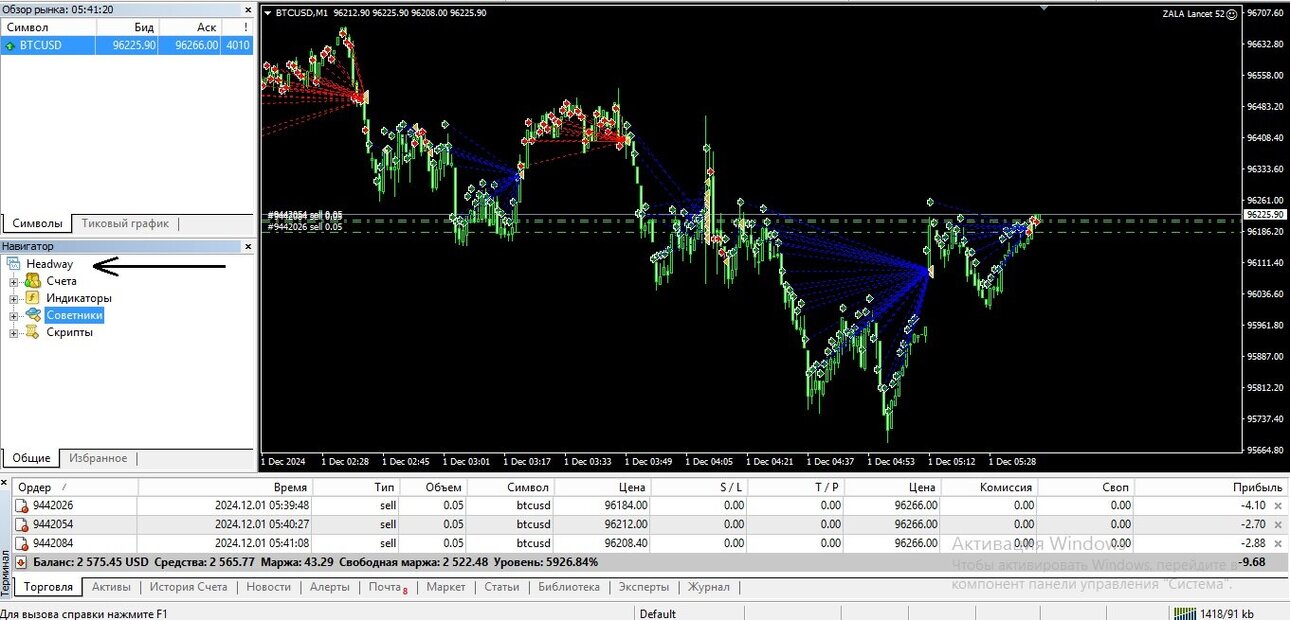
Task: Click open price 96212.00 of order 9442054
Action: pyautogui.click(x=626, y=524)
